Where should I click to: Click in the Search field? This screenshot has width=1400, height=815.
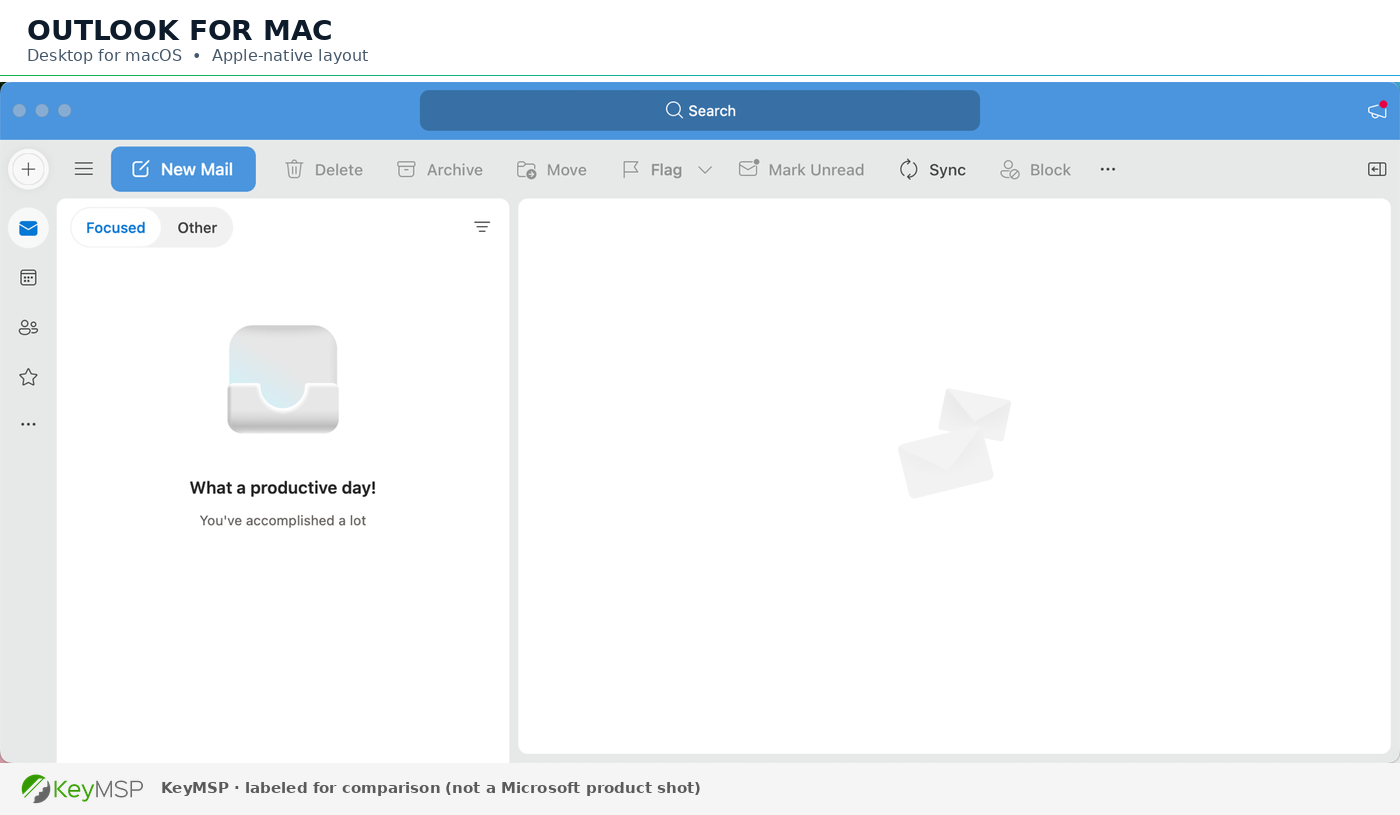(x=700, y=110)
